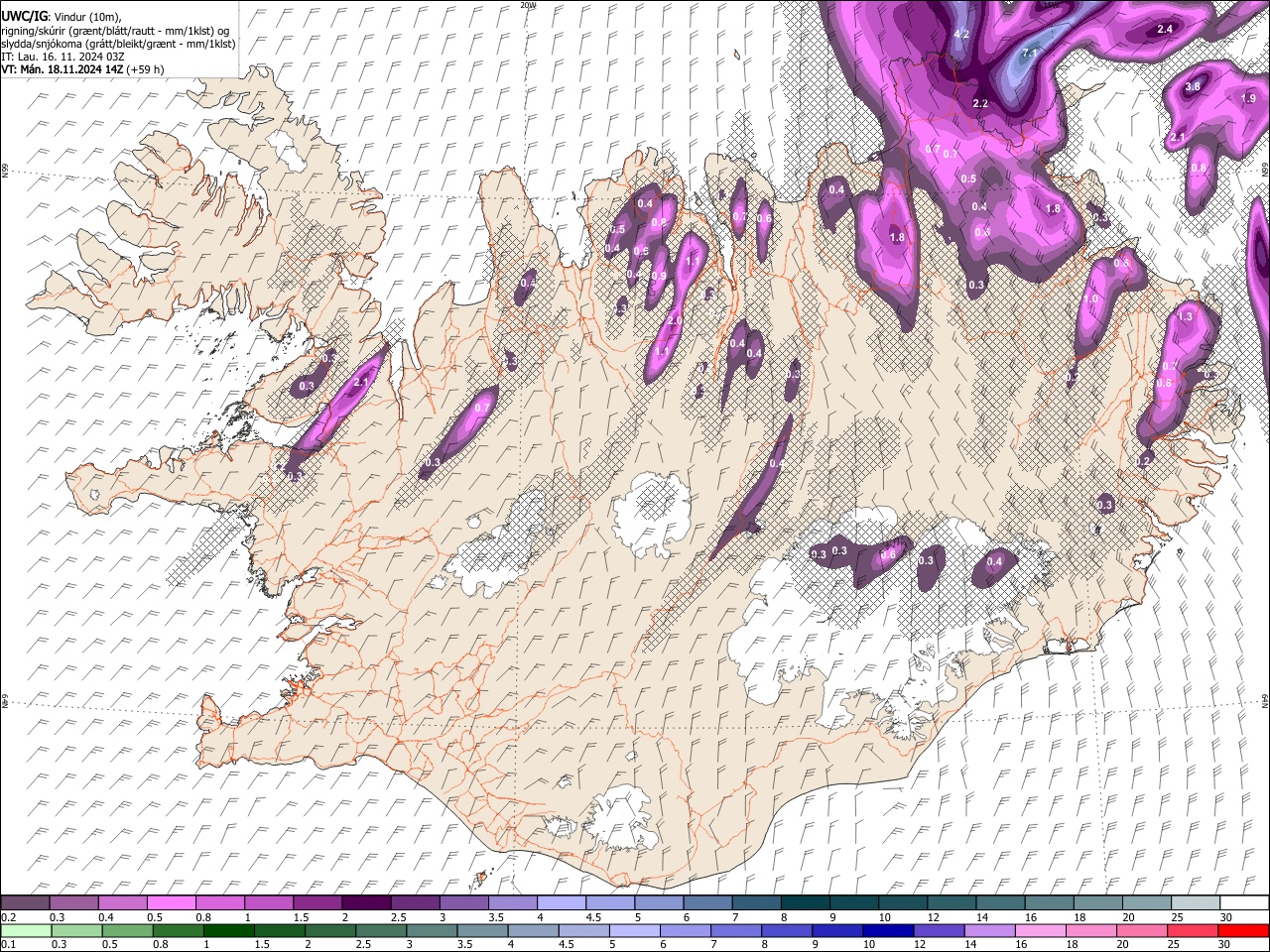1270x952 pixels.
Task: Pick red rain swatch right of 30
Action: (1243, 930)
